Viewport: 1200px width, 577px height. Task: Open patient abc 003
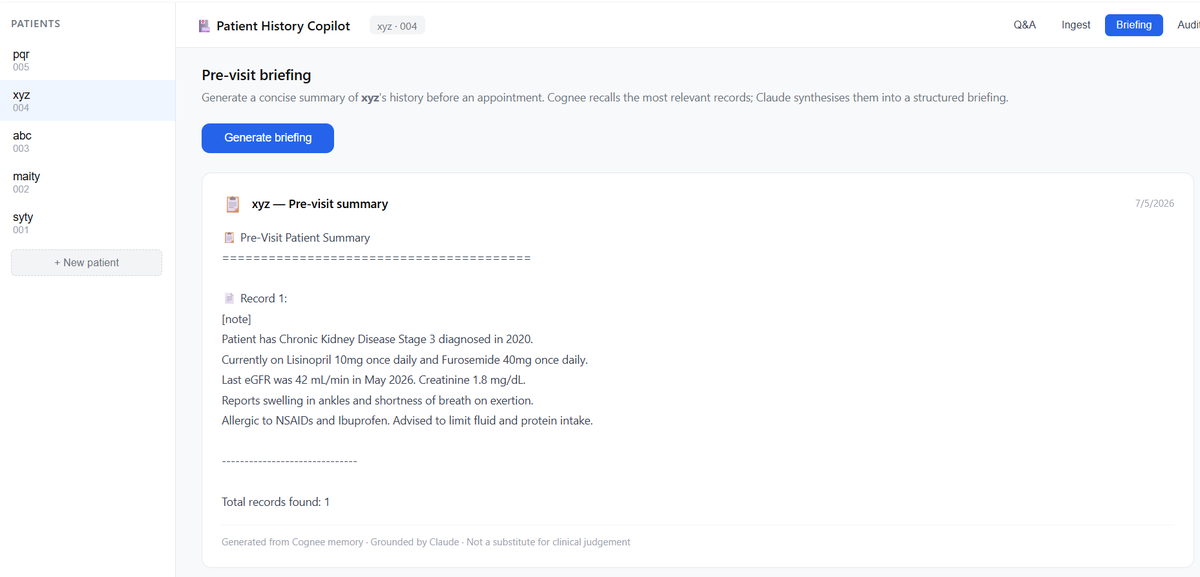pos(88,141)
